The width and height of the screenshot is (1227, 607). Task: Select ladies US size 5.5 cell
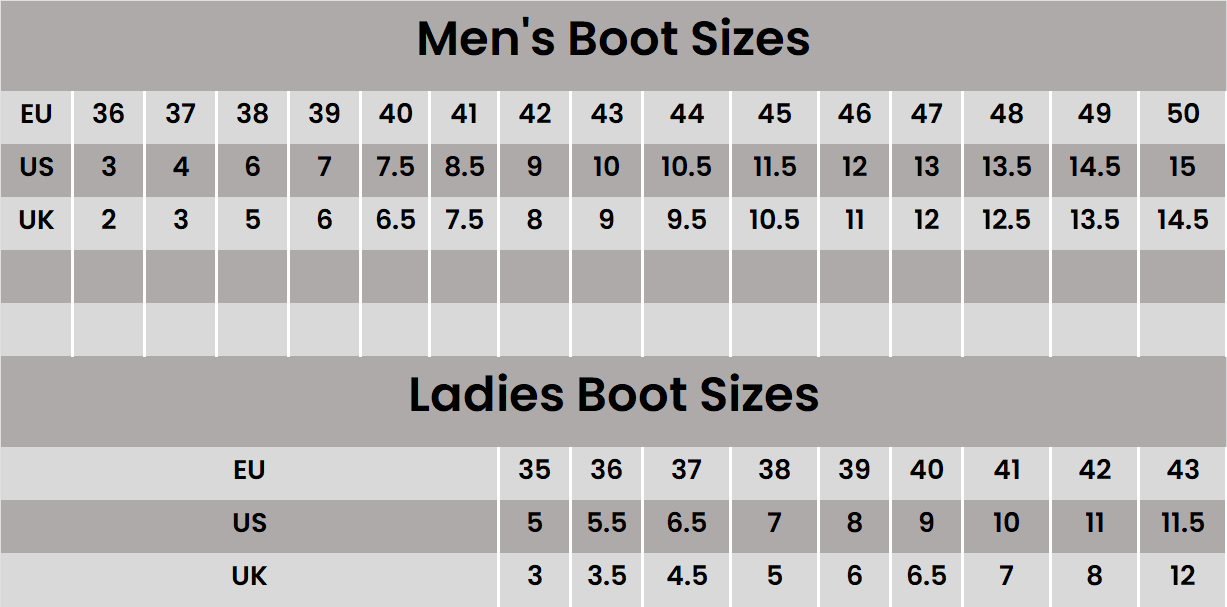(x=607, y=523)
